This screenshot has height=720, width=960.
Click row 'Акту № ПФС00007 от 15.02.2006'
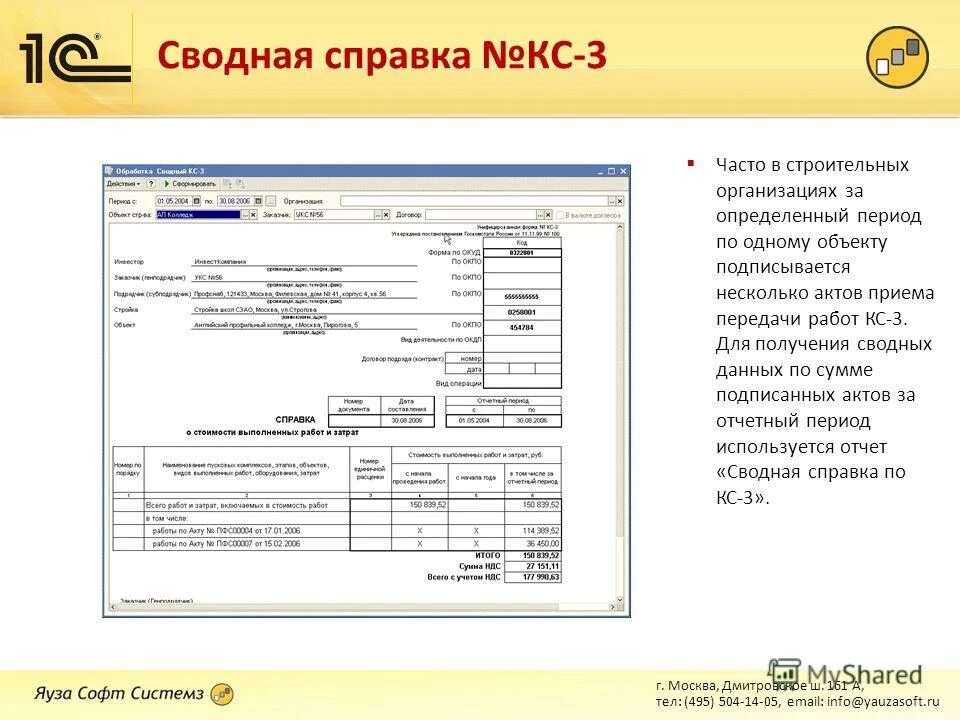coord(226,544)
